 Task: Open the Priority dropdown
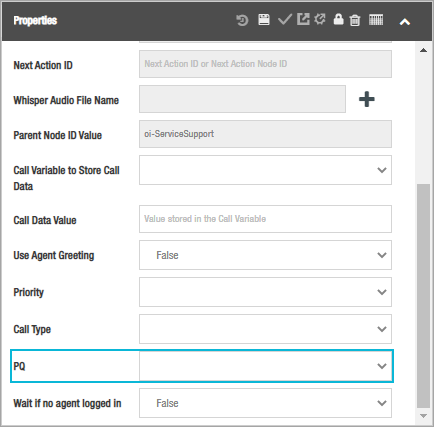(x=265, y=292)
